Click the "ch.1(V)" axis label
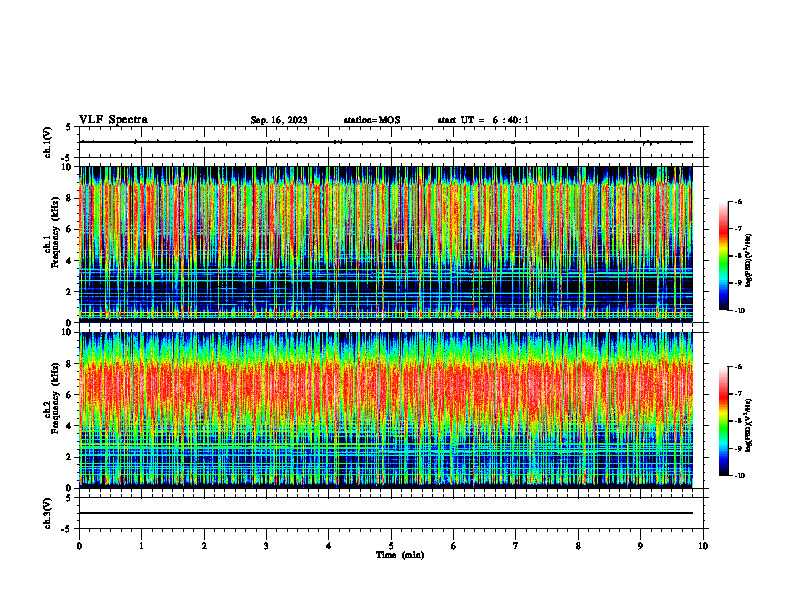Viewport: 792px width, 612px height. pos(48,142)
